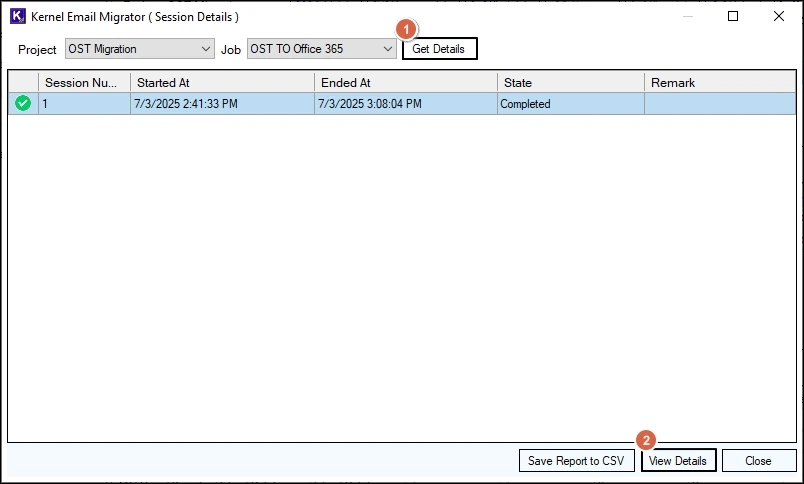Click the Close button at bottom
Viewport: 804px width, 484px height.
tap(759, 460)
